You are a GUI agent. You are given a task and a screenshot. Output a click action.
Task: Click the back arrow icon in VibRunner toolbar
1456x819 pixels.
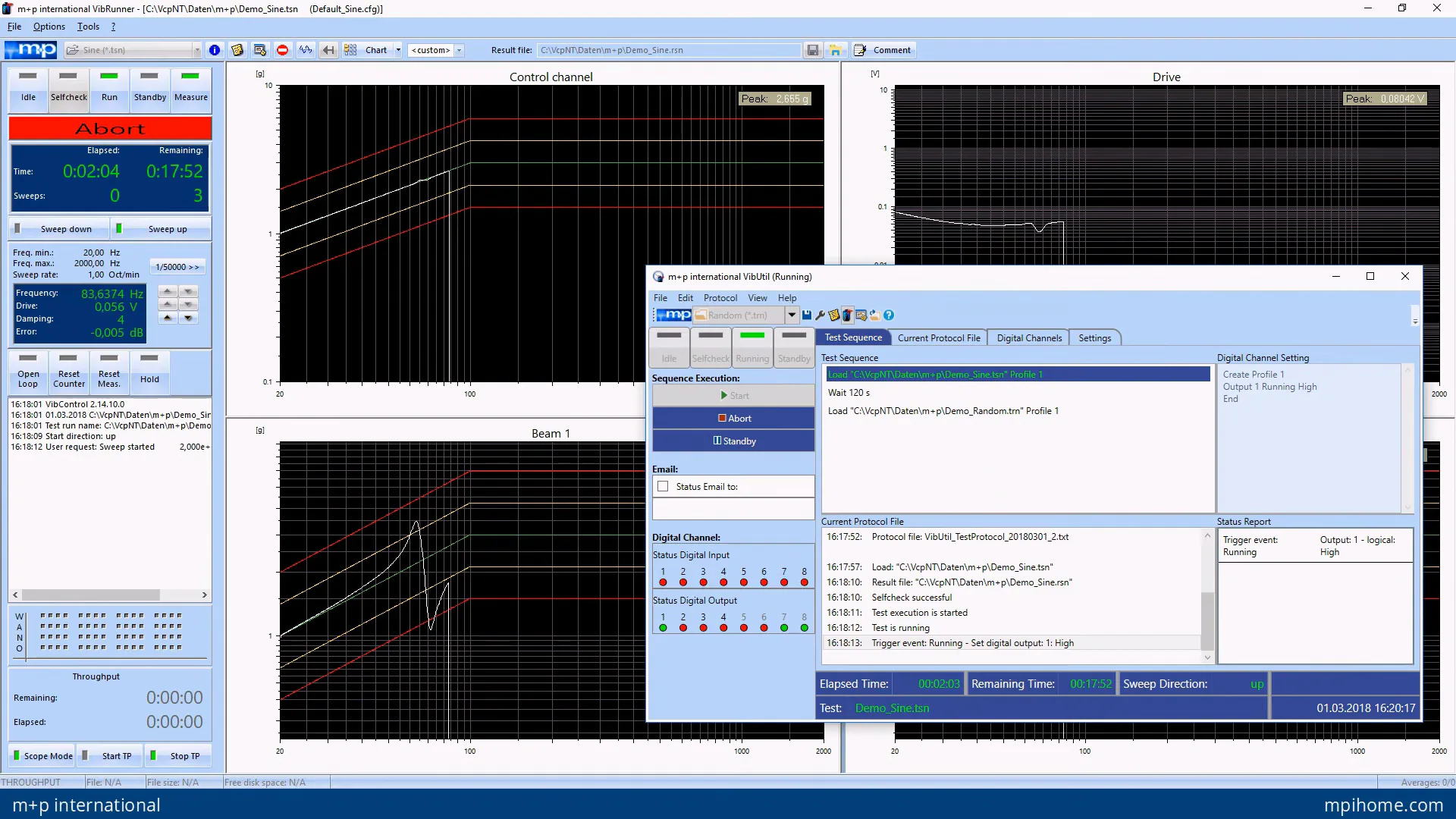(x=328, y=50)
